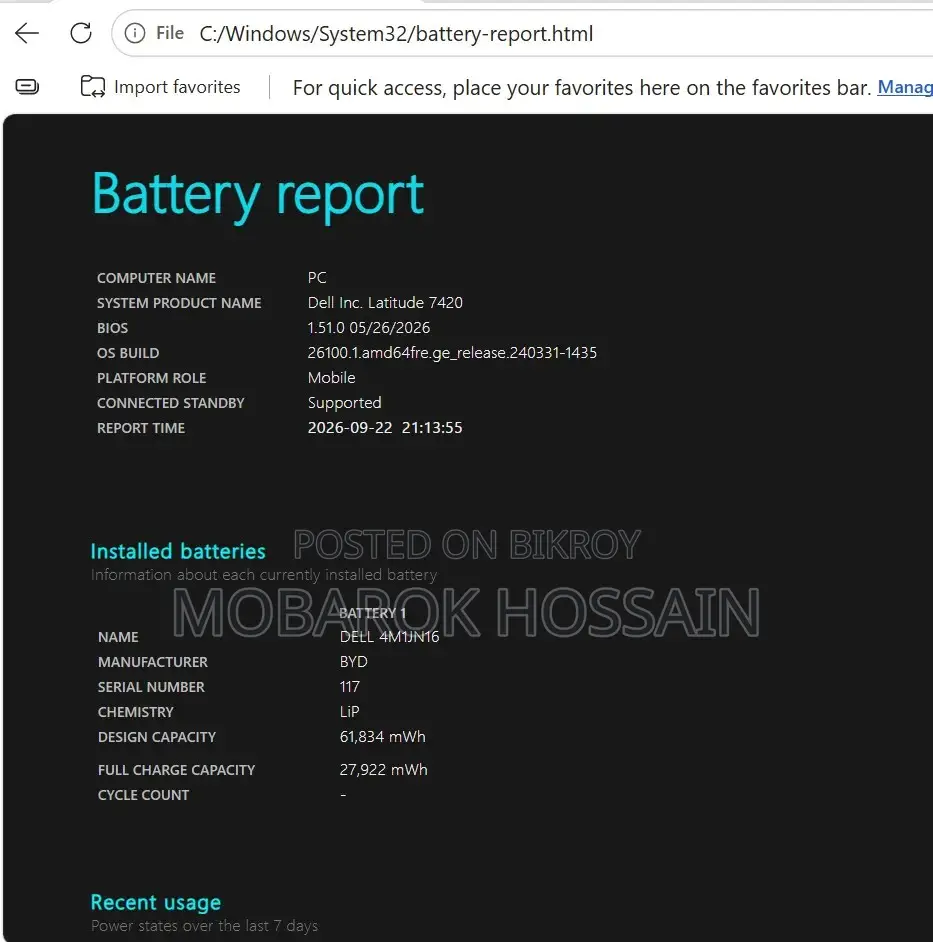Select the connected standby value "Supported"
This screenshot has width=933, height=942.
pos(345,403)
